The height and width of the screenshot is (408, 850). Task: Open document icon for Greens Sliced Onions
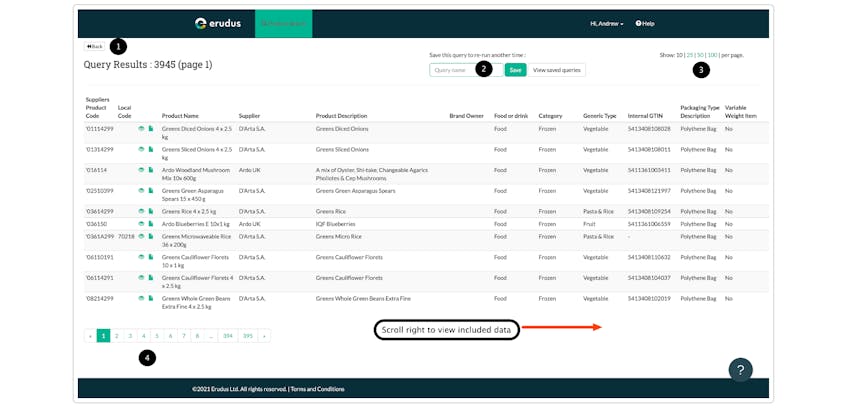(151, 149)
